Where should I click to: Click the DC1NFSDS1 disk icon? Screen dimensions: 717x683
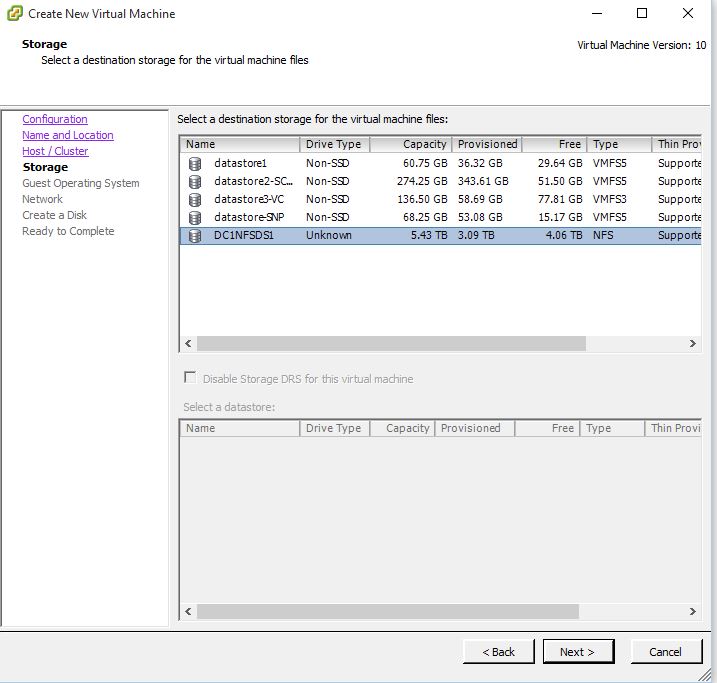(195, 235)
